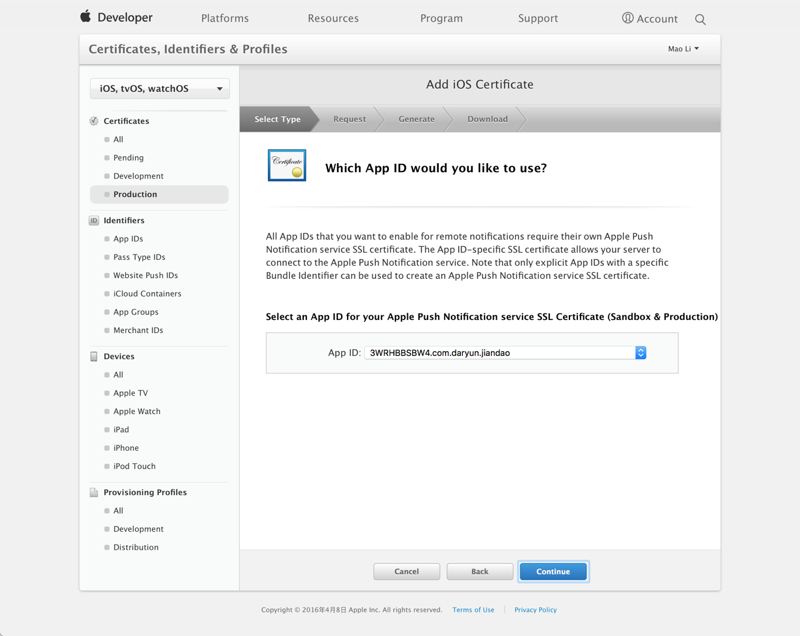Click the Certificates section icon
This screenshot has height=636, width=800.
94,121
